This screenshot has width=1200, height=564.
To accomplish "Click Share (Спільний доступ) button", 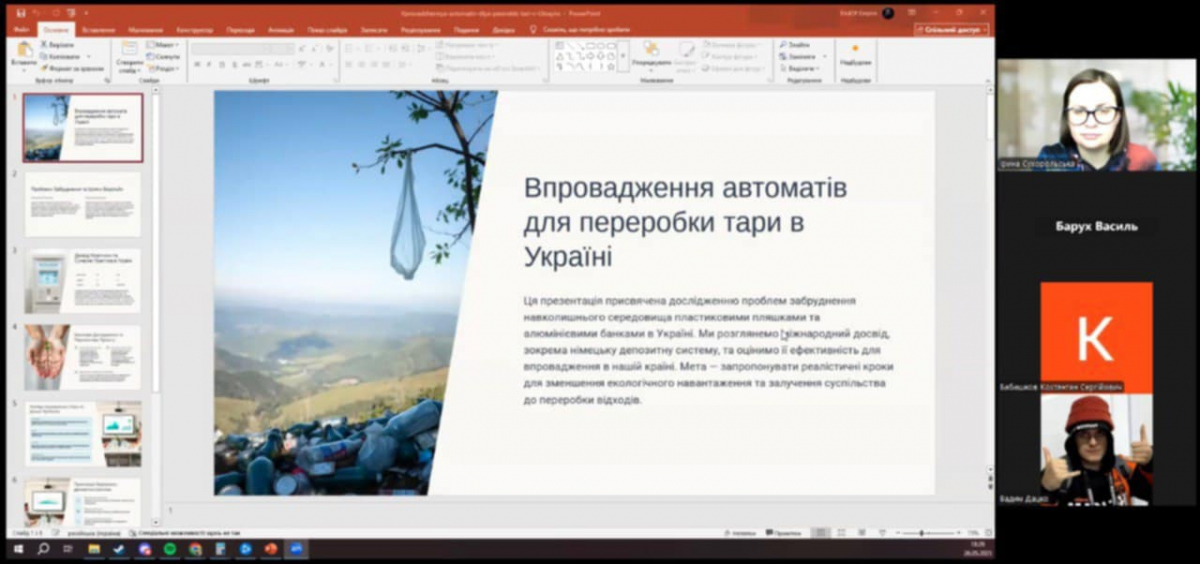I will [x=951, y=30].
